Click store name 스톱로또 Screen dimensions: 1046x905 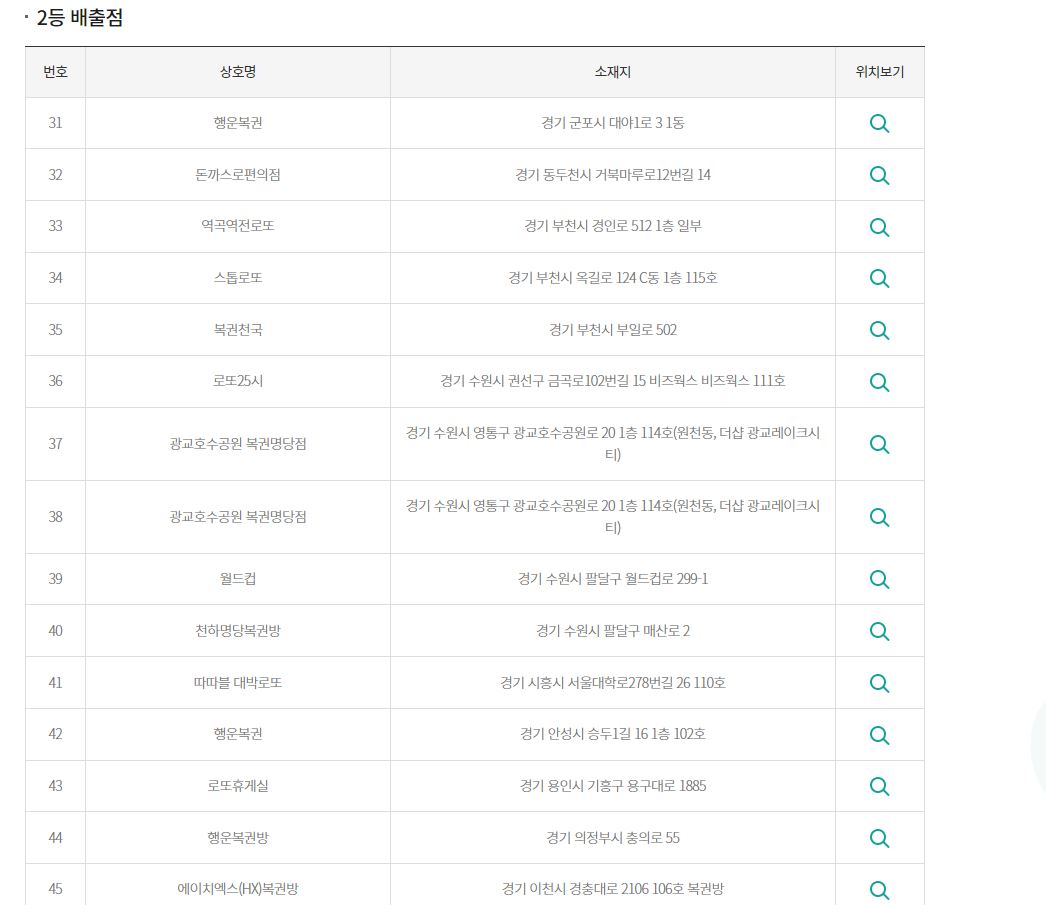click(x=237, y=277)
